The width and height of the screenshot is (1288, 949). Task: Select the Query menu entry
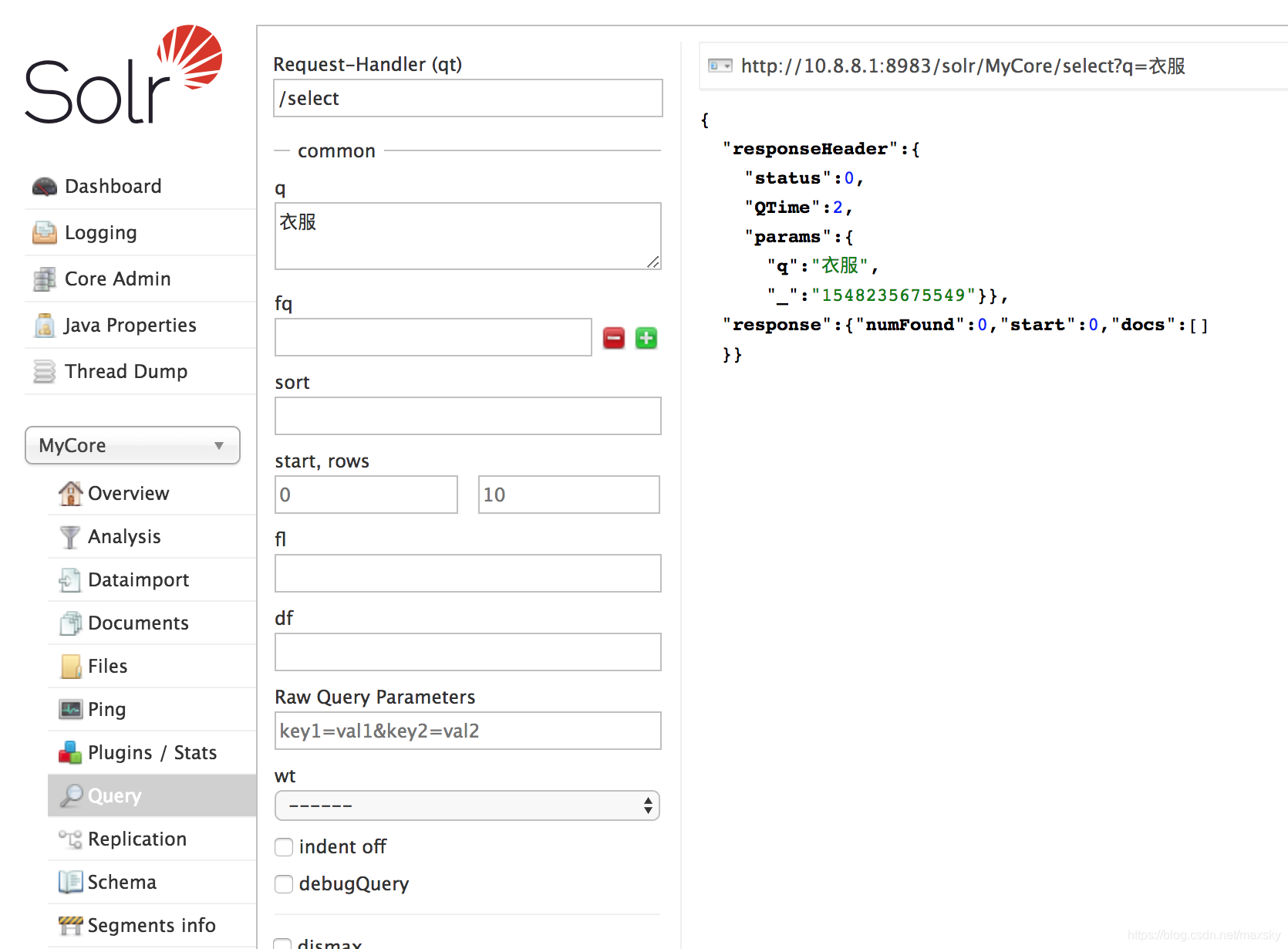coord(152,795)
